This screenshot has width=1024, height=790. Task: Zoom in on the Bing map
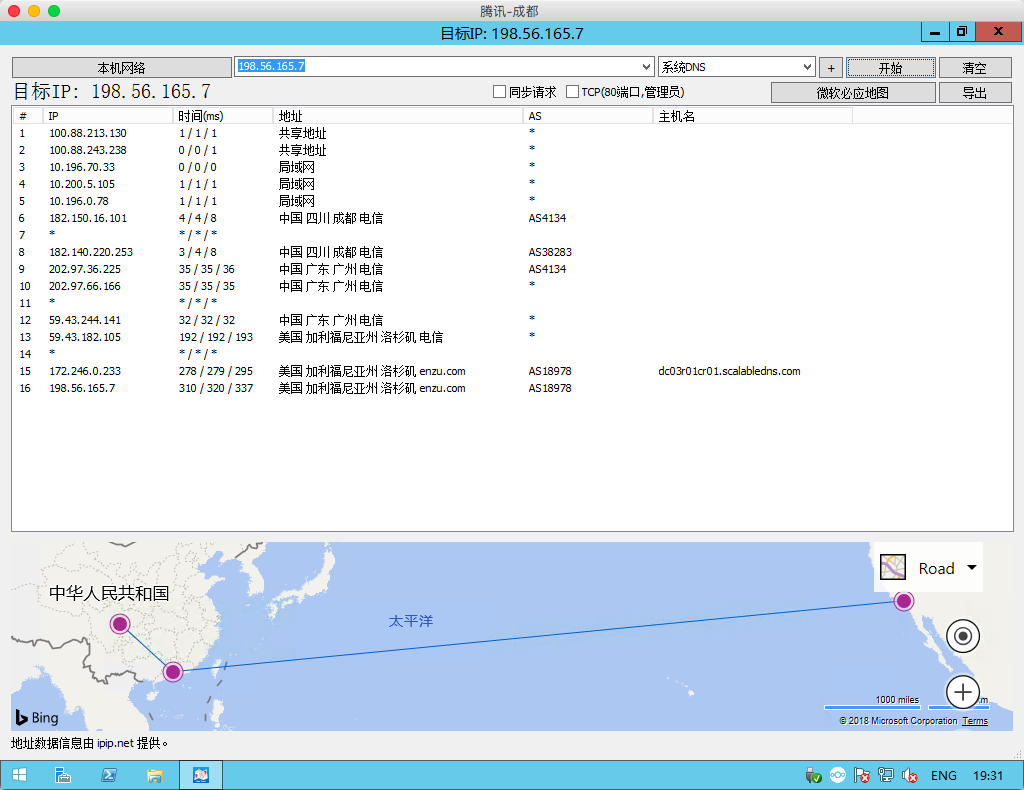tap(963, 692)
